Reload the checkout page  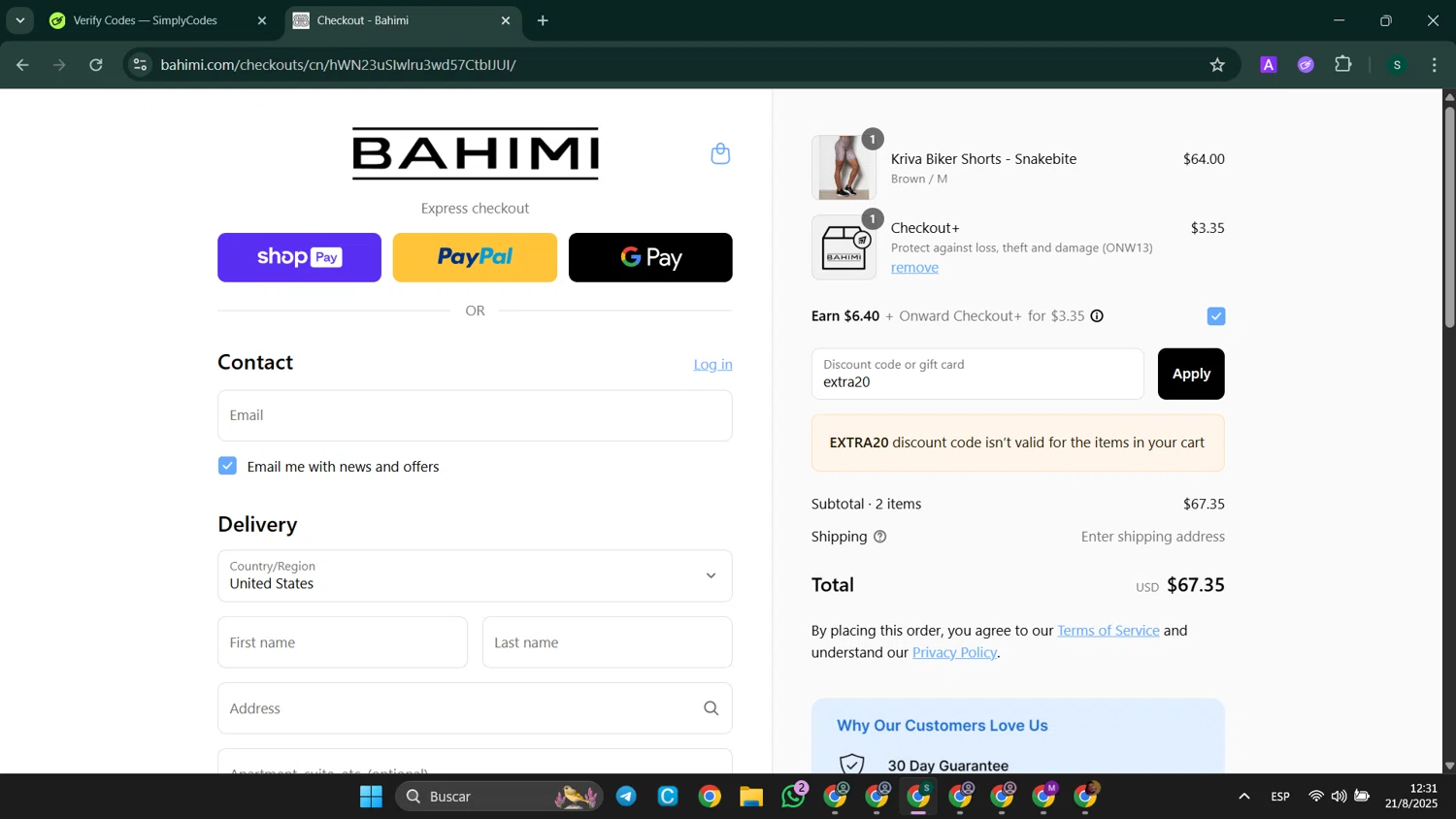96,65
